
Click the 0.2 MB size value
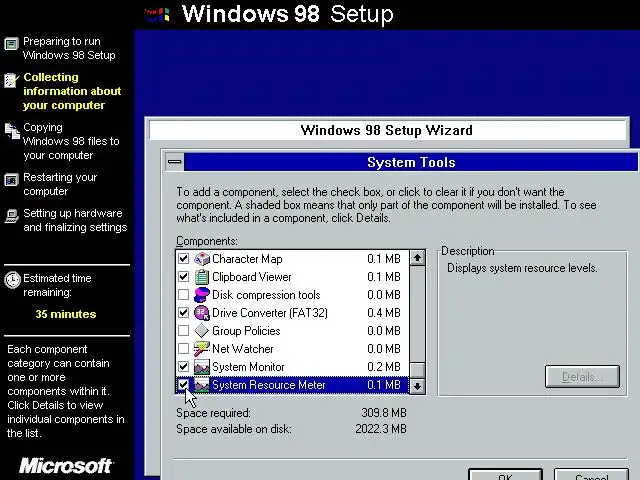click(384, 367)
